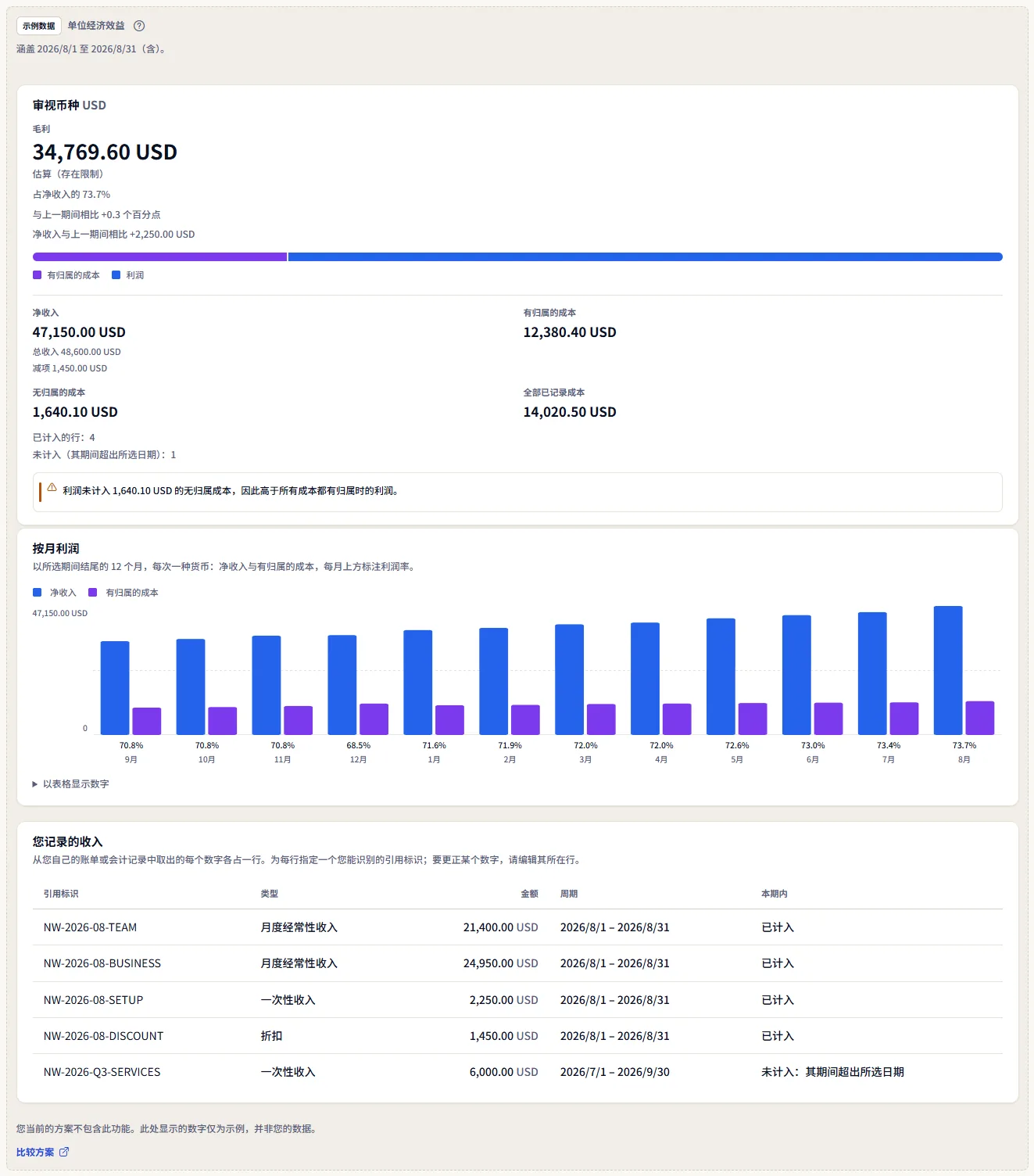Click the 73.7% margin label for 8月

tap(964, 745)
